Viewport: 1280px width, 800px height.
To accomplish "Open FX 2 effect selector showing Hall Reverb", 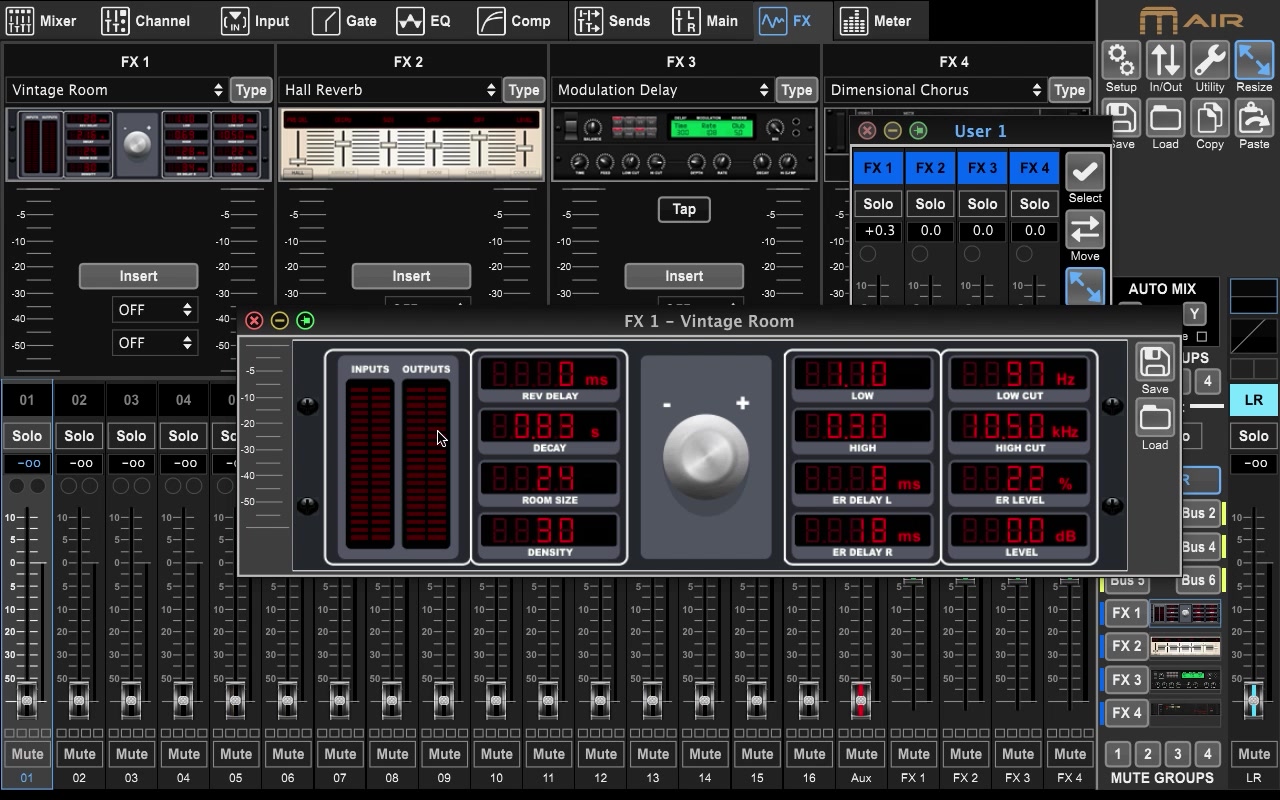I will point(389,90).
